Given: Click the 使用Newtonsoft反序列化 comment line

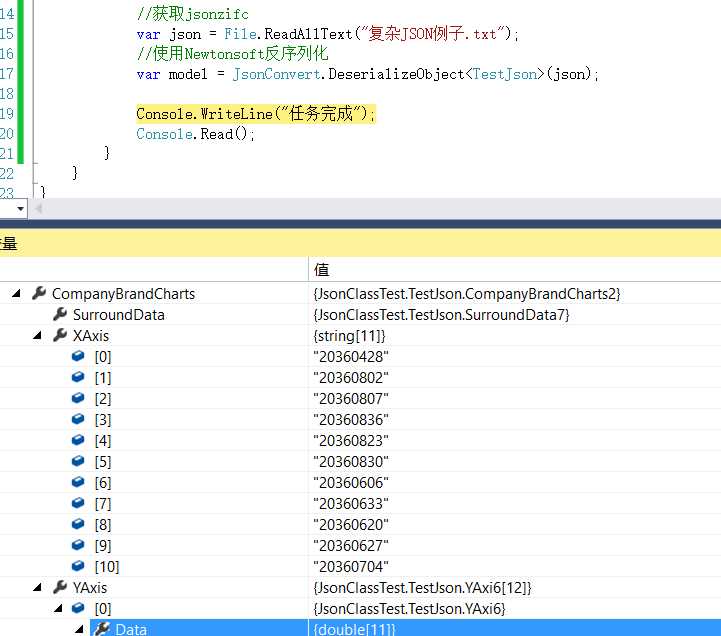Looking at the screenshot, I should (233, 53).
